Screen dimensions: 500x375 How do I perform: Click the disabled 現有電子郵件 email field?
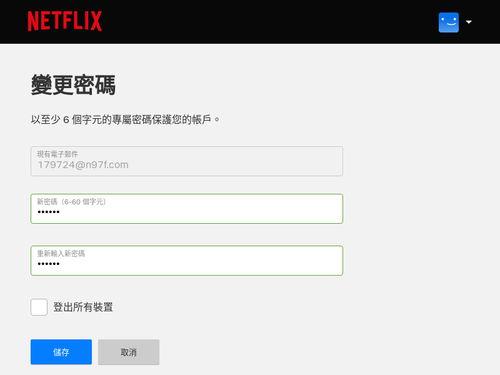(x=187, y=161)
